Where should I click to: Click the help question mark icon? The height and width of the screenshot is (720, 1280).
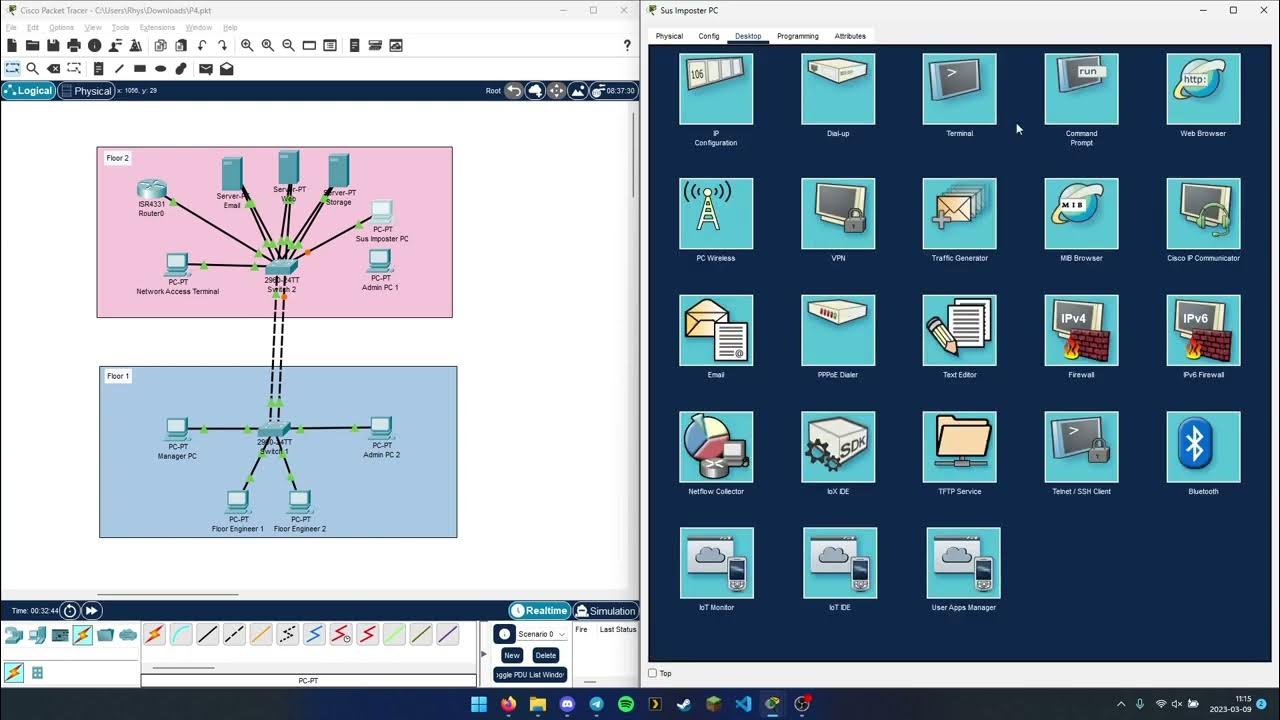[627, 45]
